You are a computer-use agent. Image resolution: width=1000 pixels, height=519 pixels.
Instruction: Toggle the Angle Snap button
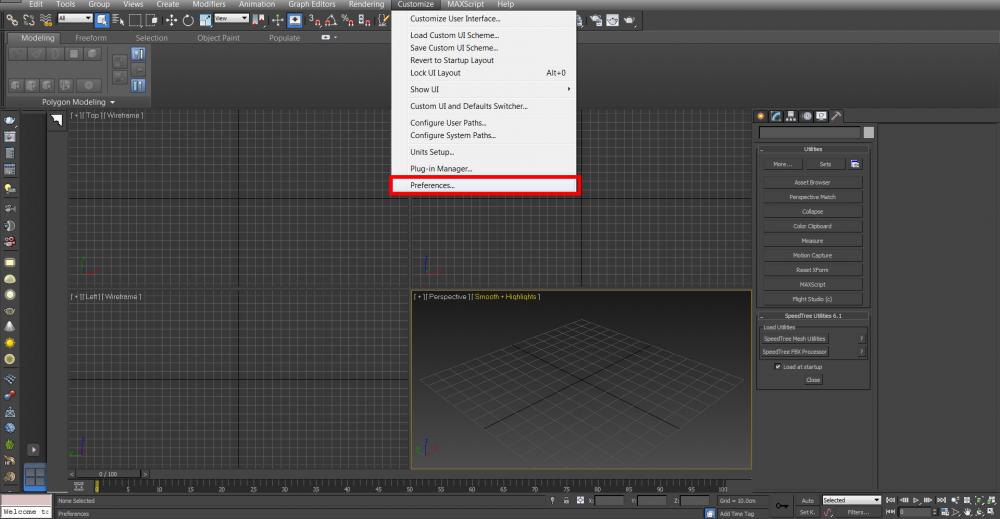click(x=330, y=20)
